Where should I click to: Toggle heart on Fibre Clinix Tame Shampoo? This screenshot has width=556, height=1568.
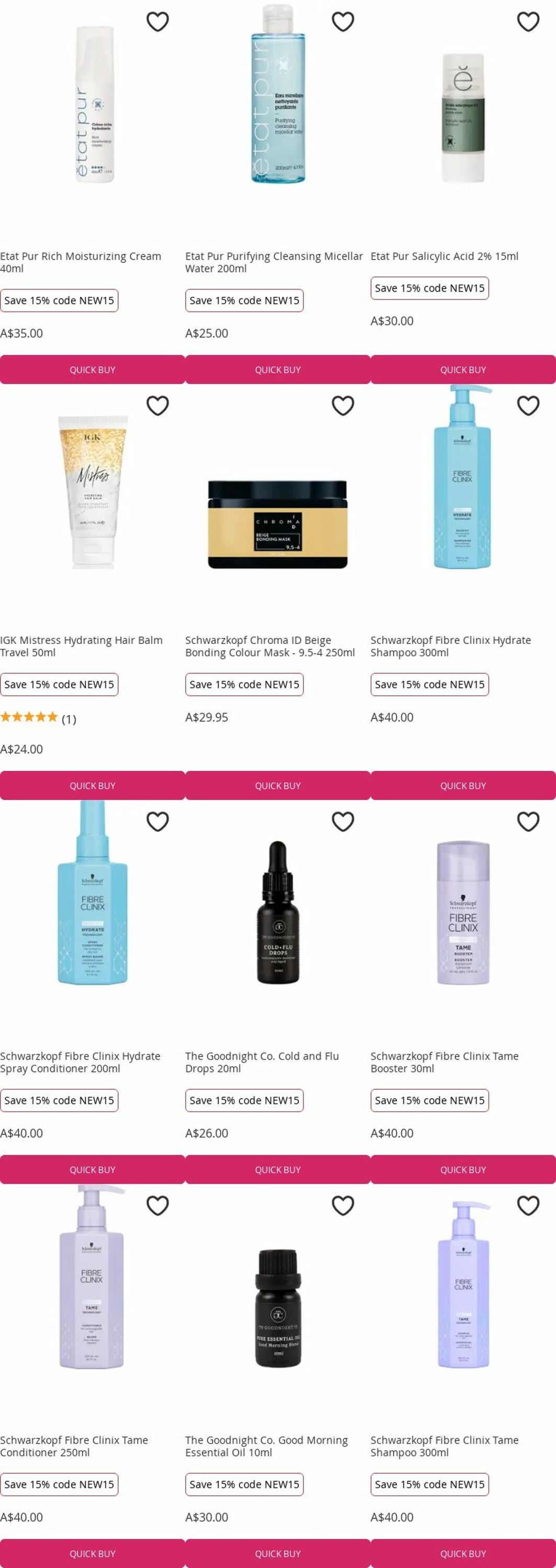point(528,1206)
